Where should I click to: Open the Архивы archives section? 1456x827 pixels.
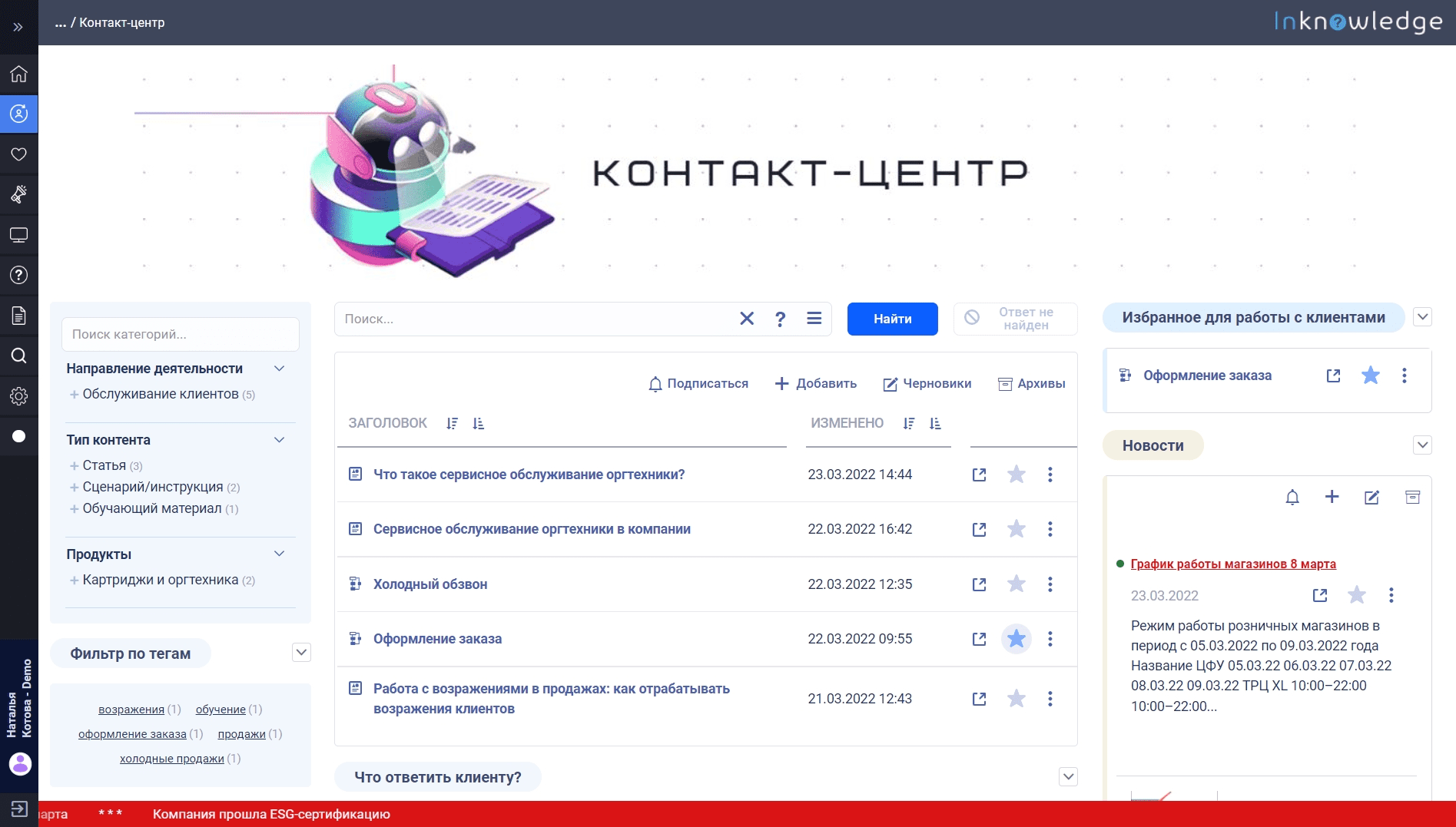tap(1031, 384)
